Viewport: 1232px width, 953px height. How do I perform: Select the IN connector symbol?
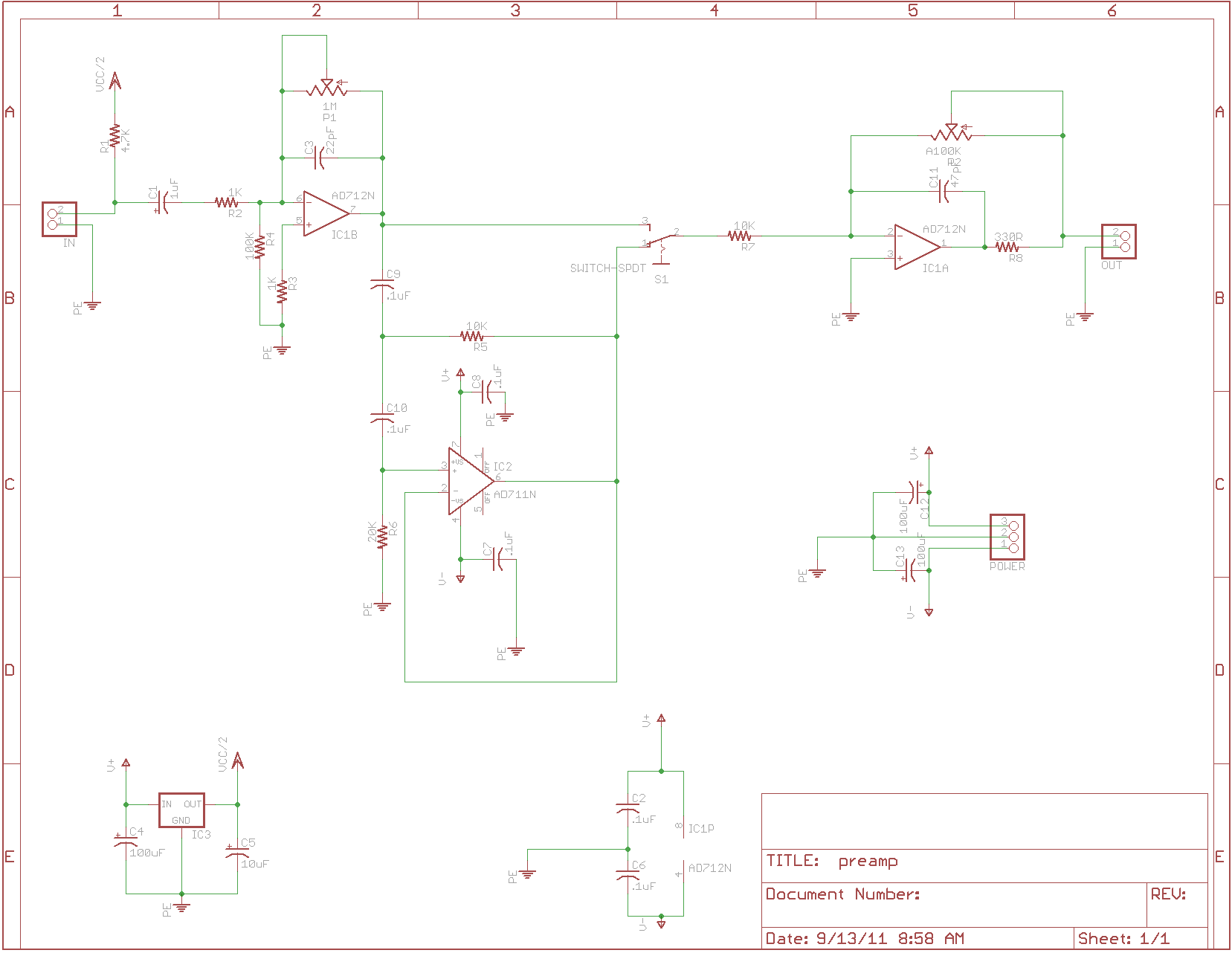coord(59,219)
